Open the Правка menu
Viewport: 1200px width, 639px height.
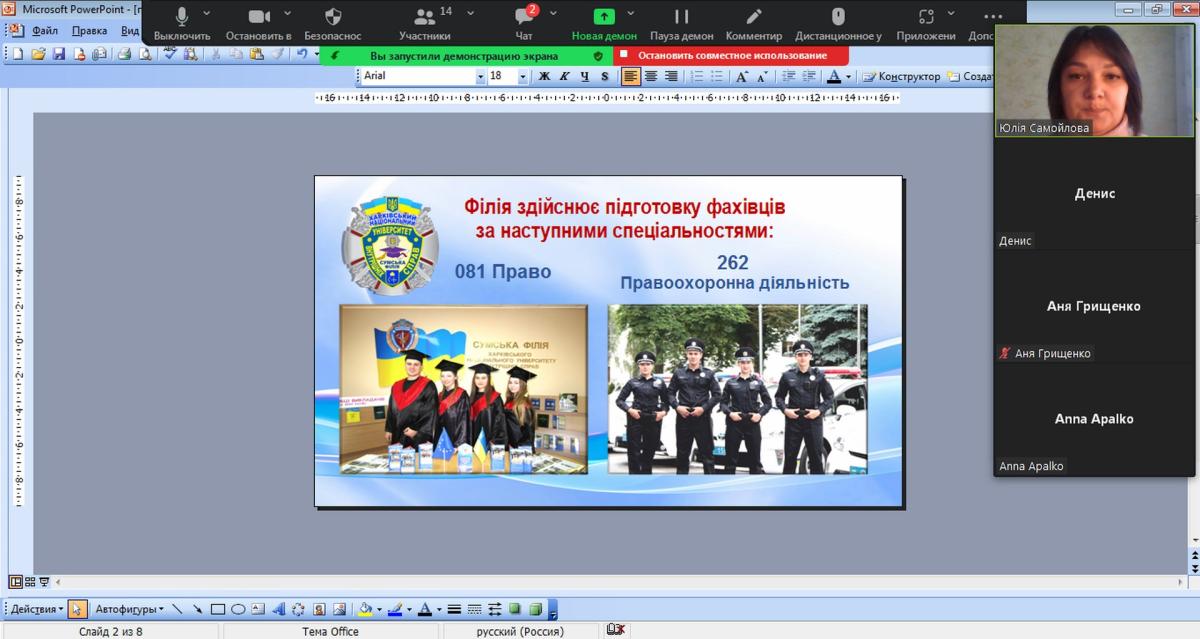pyautogui.click(x=89, y=30)
